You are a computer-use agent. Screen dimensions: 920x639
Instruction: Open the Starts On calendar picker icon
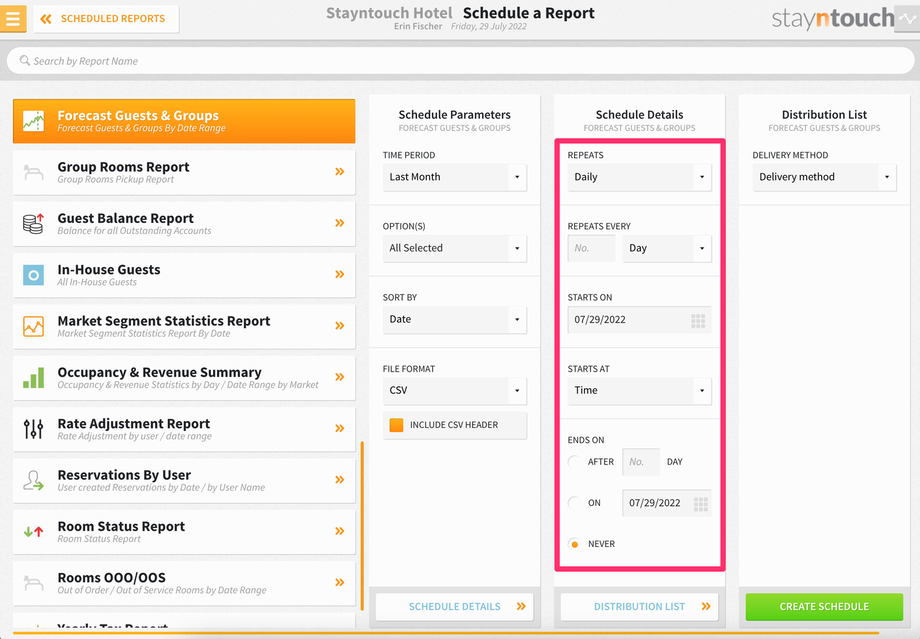(698, 320)
